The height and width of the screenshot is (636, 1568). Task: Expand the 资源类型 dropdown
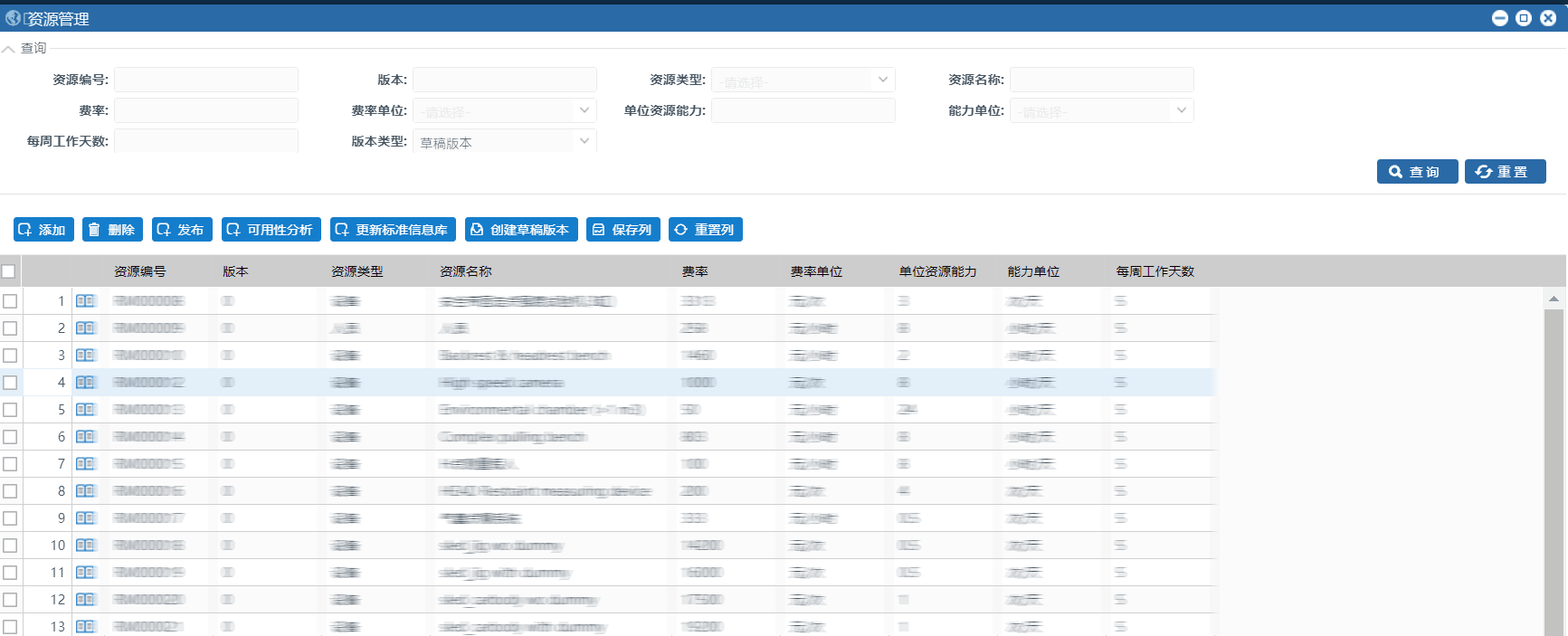tap(803, 81)
